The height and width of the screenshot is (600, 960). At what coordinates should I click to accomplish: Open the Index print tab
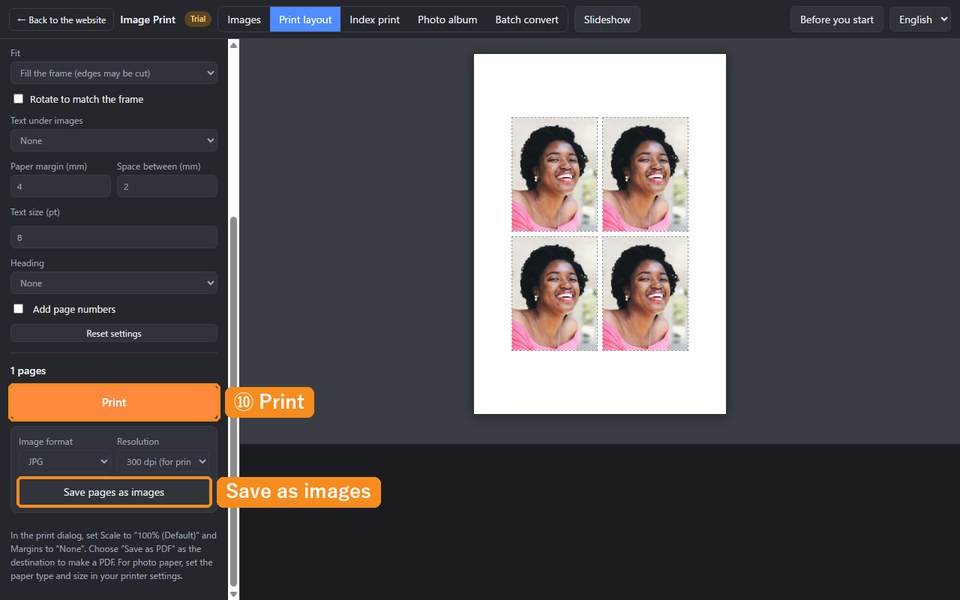tap(374, 20)
